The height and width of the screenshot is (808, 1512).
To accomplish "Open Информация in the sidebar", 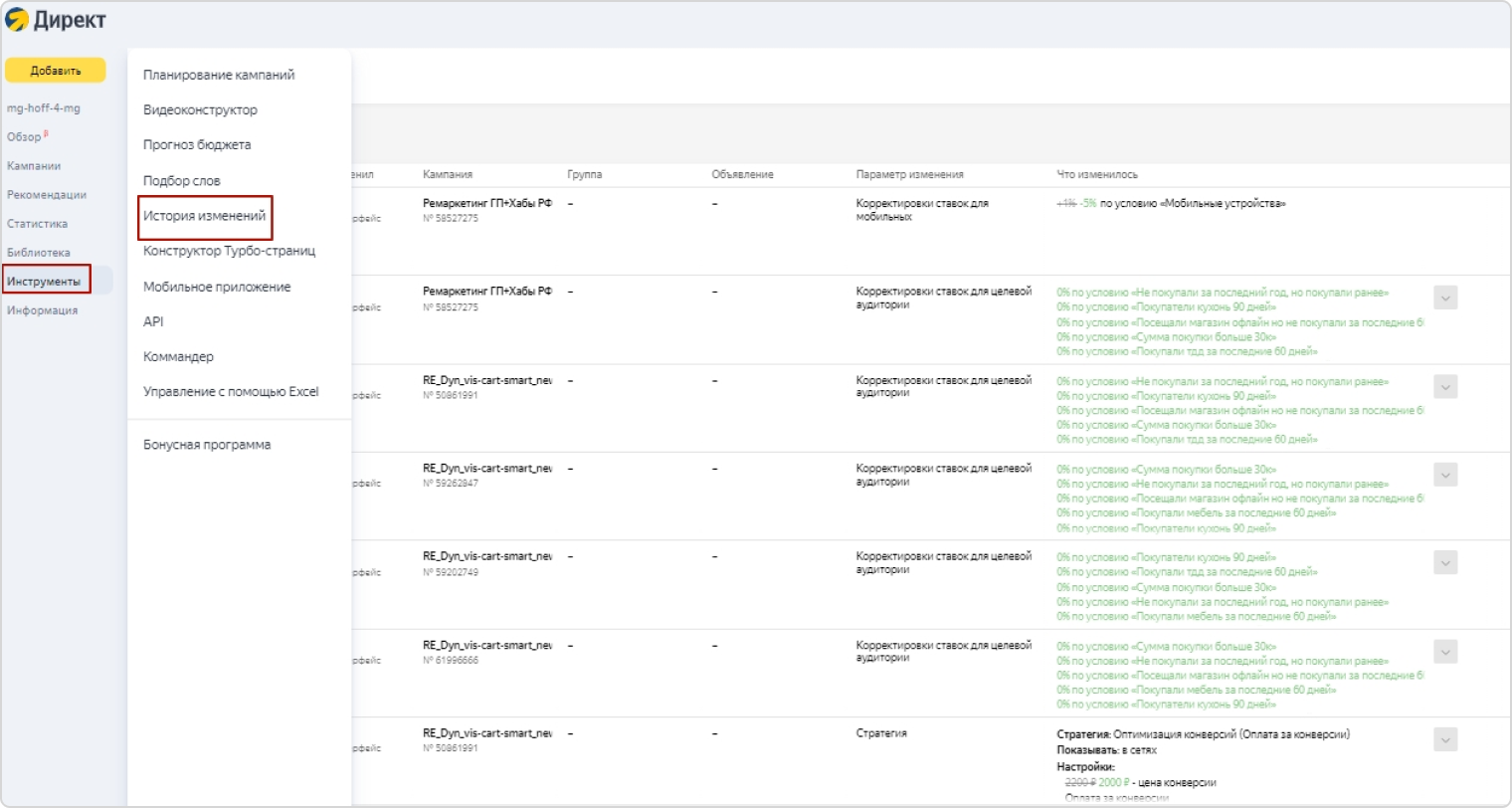I will point(42,310).
